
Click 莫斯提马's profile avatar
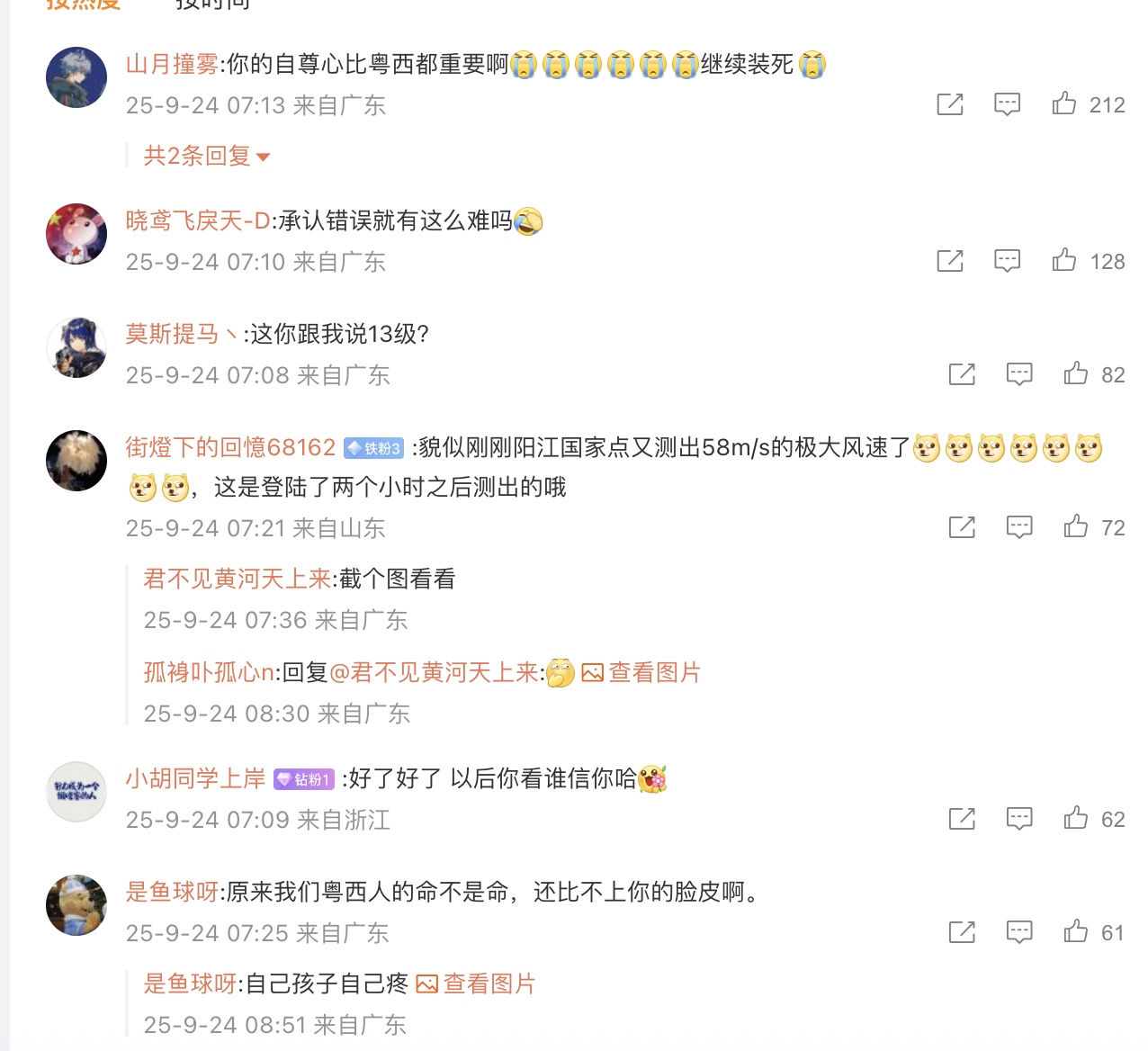coord(76,347)
